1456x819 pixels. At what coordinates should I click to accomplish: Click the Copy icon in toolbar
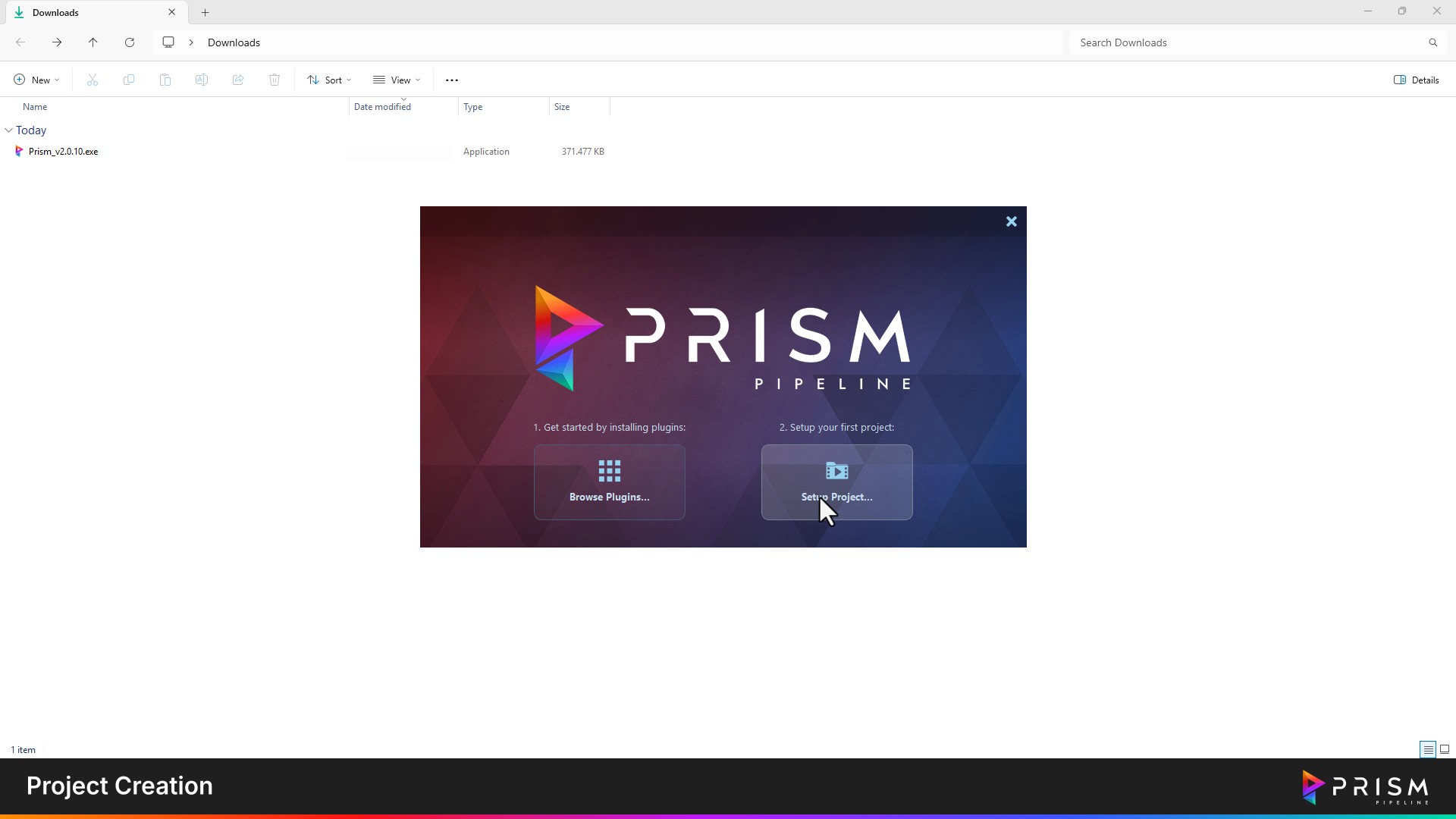click(129, 80)
